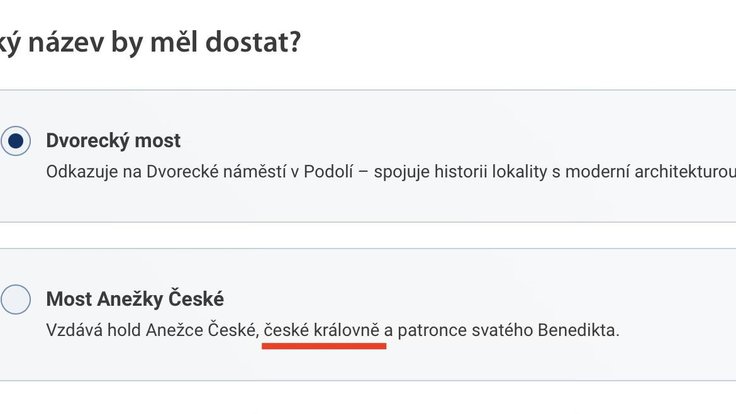Click the poll question heading text
The width and height of the screenshot is (736, 414).
coord(150,42)
